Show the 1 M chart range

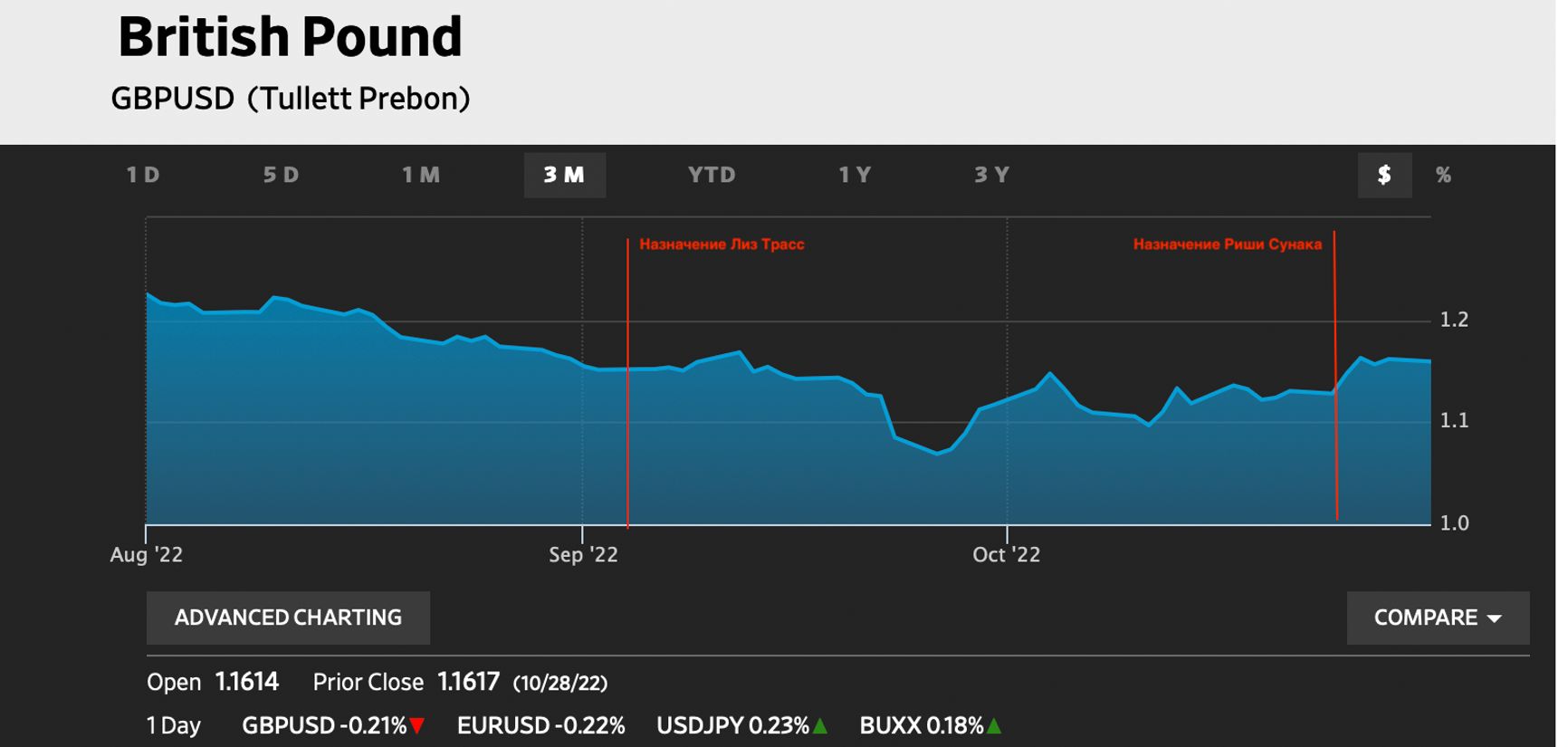(421, 175)
